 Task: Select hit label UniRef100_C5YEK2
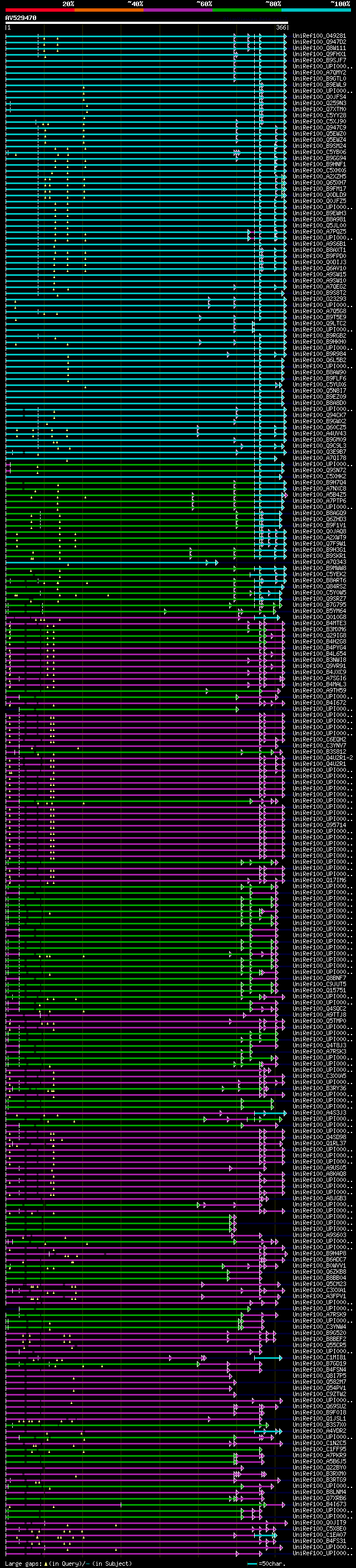point(319,574)
